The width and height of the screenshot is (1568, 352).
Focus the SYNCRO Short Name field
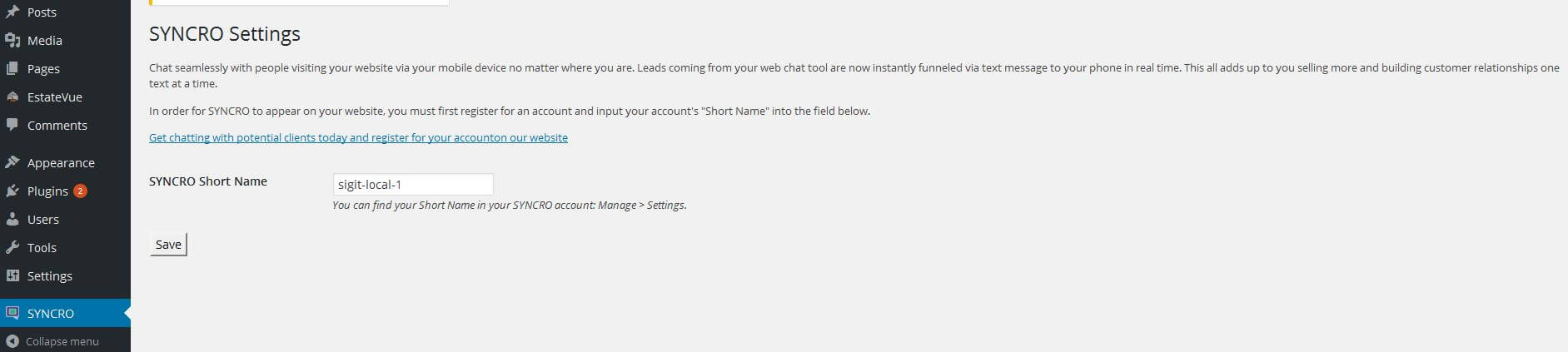coord(413,185)
